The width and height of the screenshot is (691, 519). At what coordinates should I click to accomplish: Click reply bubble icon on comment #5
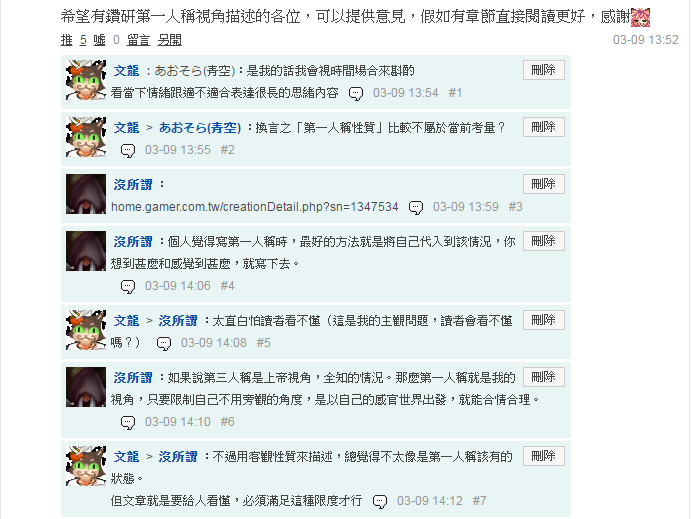[164, 344]
